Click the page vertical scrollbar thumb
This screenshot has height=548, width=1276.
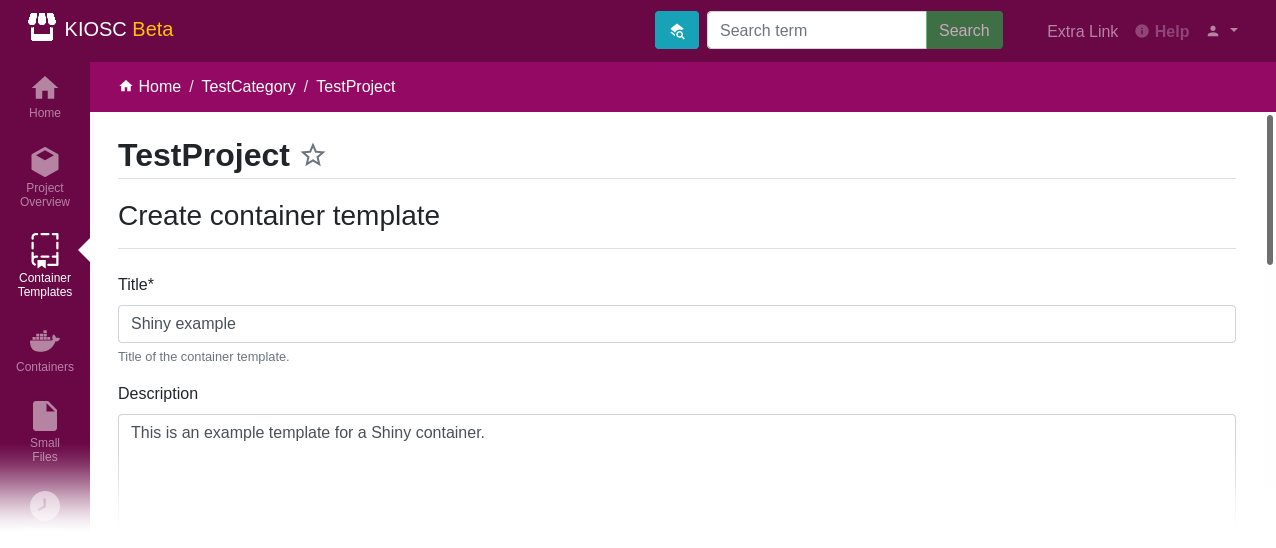pyautogui.click(x=1270, y=190)
